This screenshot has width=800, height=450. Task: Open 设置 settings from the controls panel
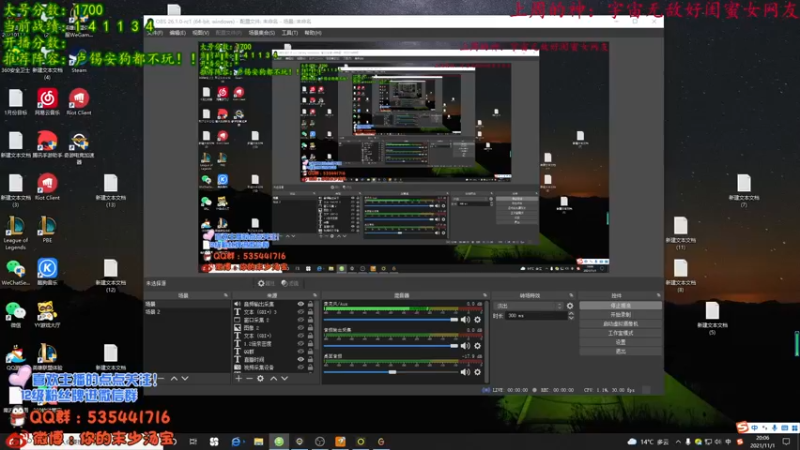(x=620, y=342)
